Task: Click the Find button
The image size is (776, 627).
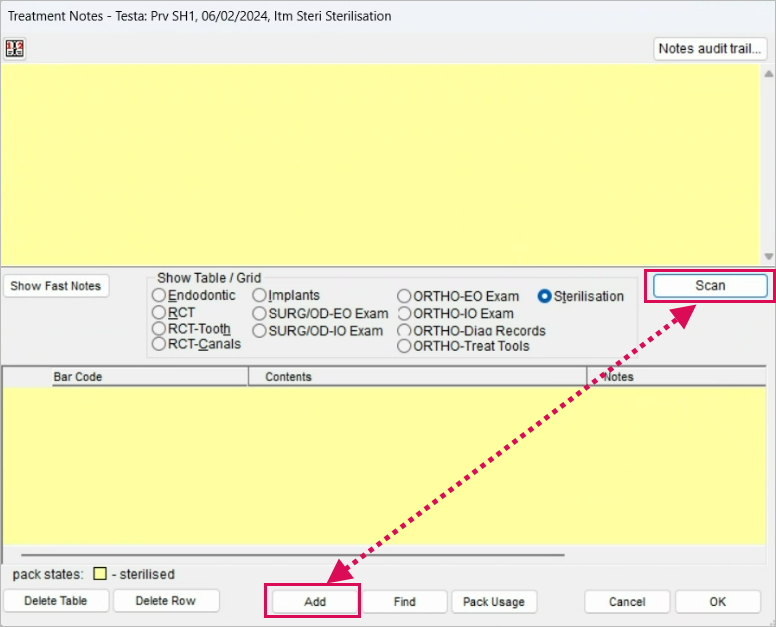Action: [x=404, y=602]
